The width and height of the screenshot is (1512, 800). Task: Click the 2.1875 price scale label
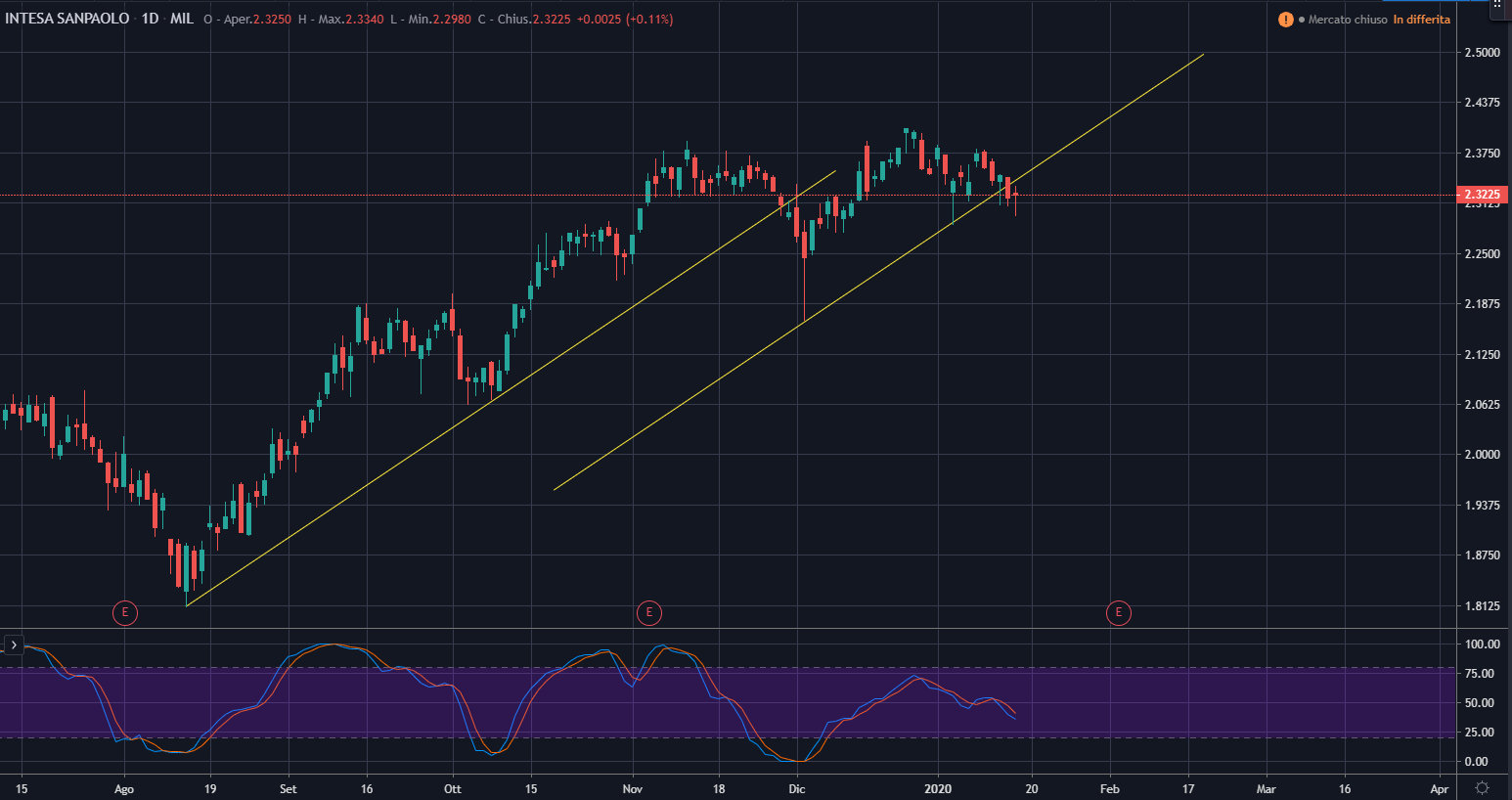1482,304
